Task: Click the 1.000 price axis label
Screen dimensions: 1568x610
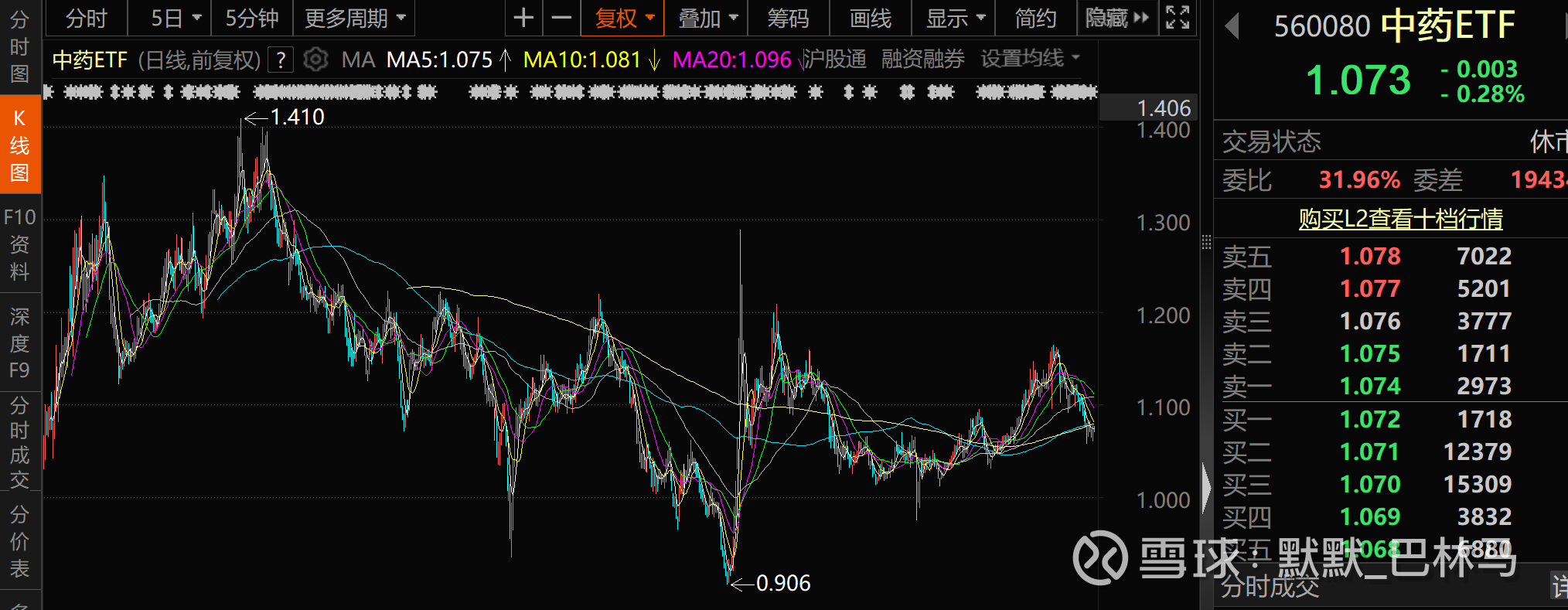Action: point(1163,500)
